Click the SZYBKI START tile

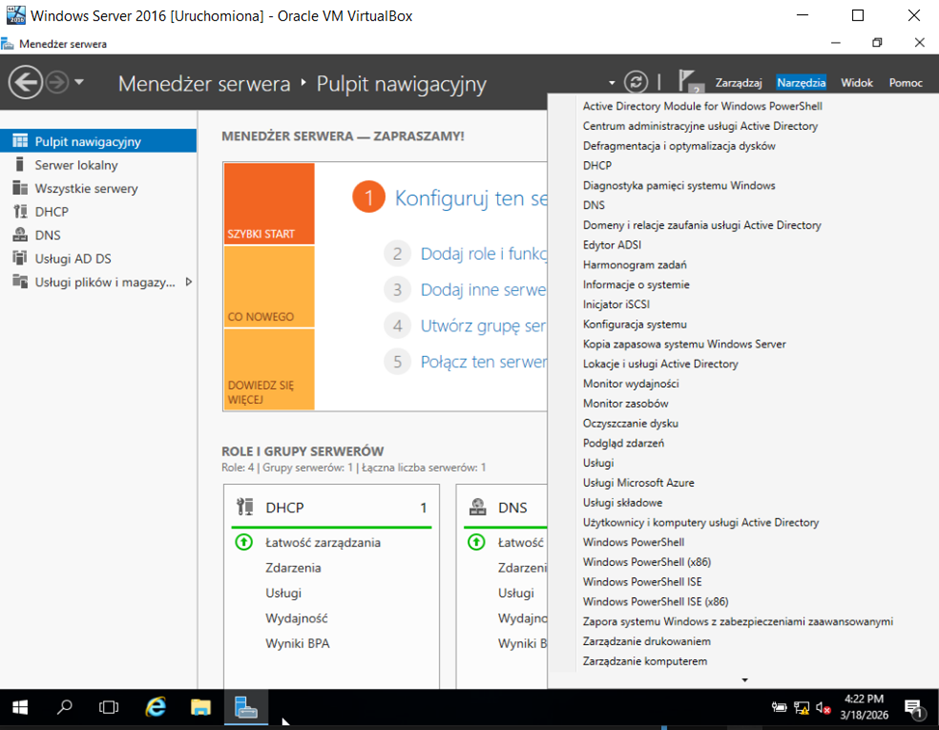pos(269,204)
